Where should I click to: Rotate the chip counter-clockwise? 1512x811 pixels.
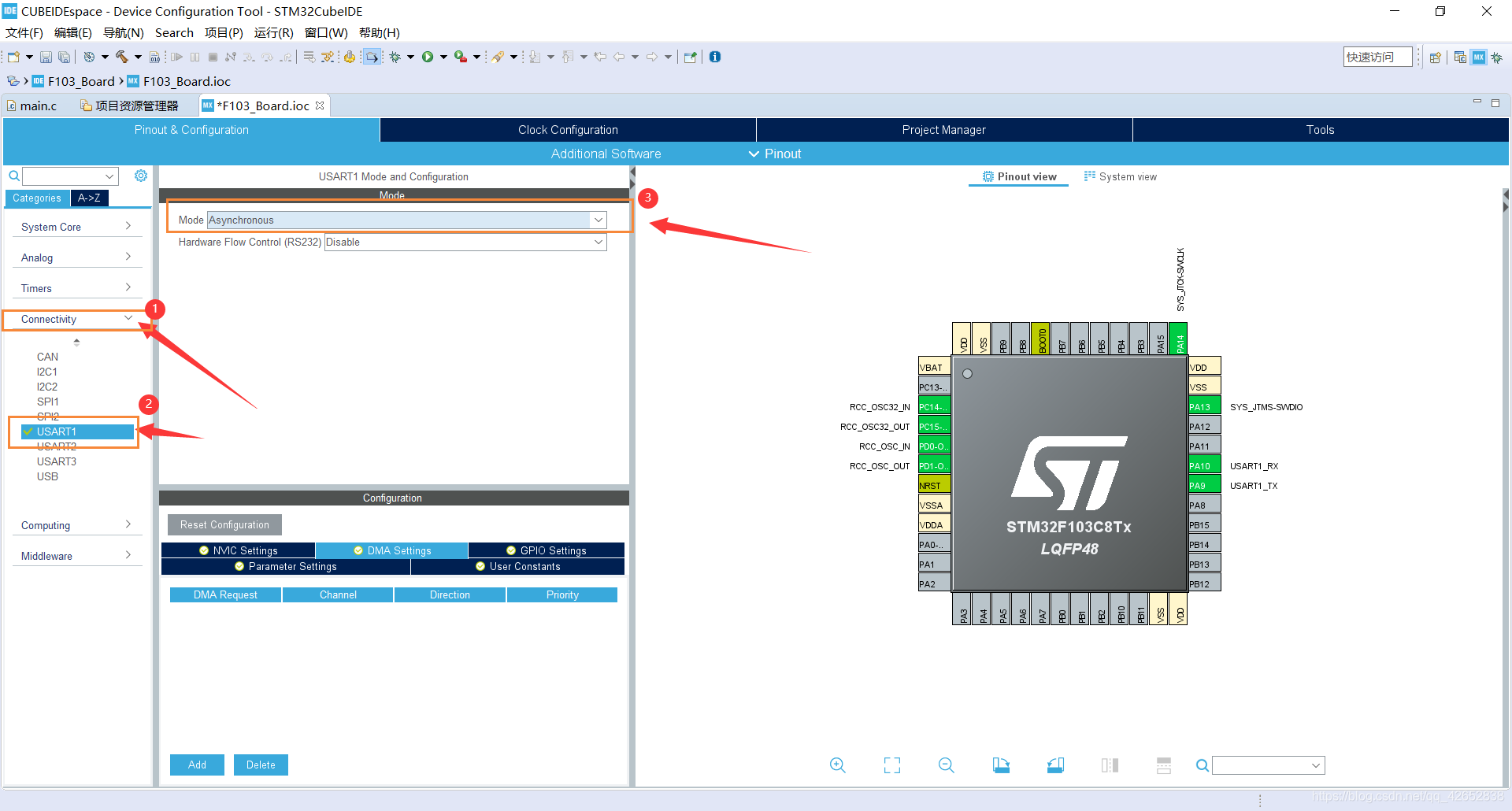pos(1055,765)
